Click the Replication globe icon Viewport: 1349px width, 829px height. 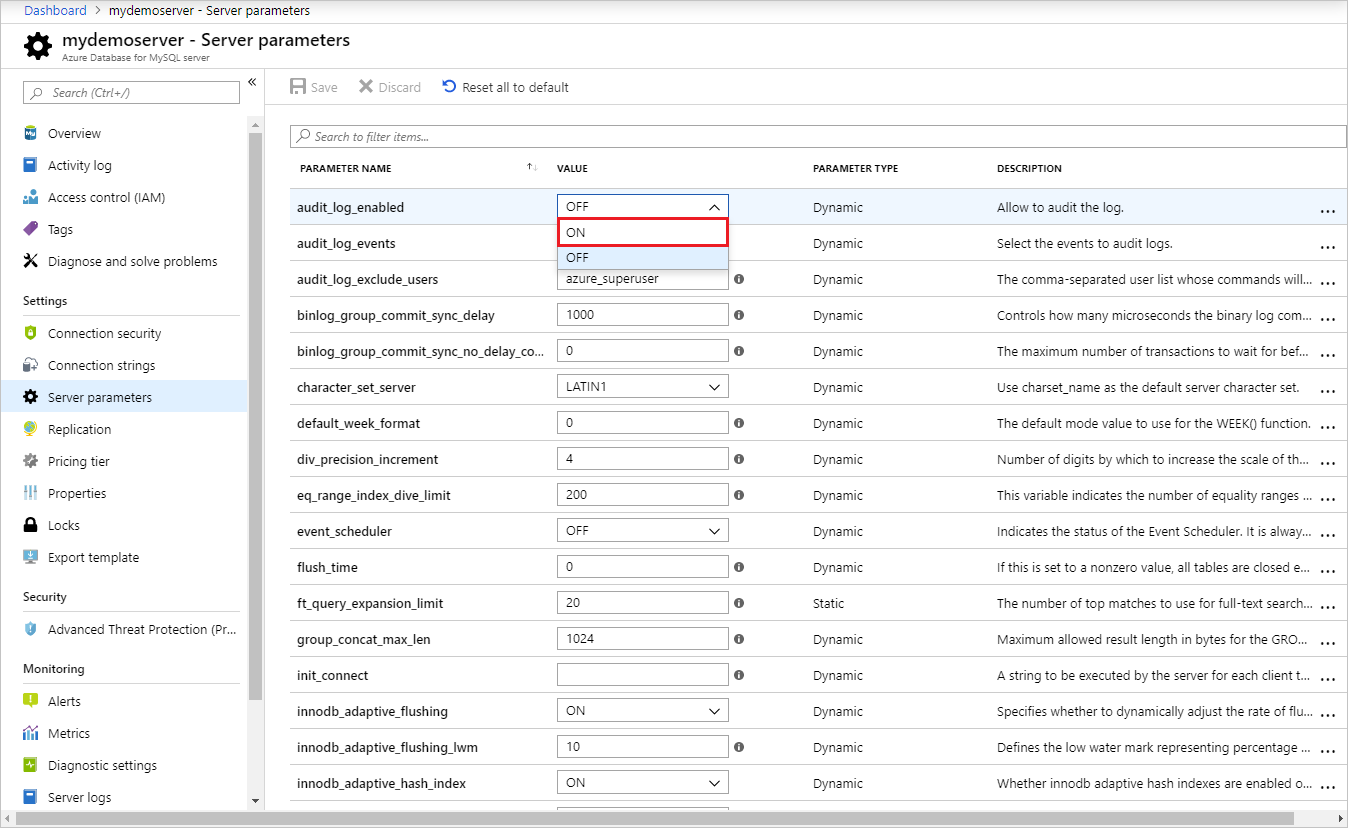click(x=30, y=429)
